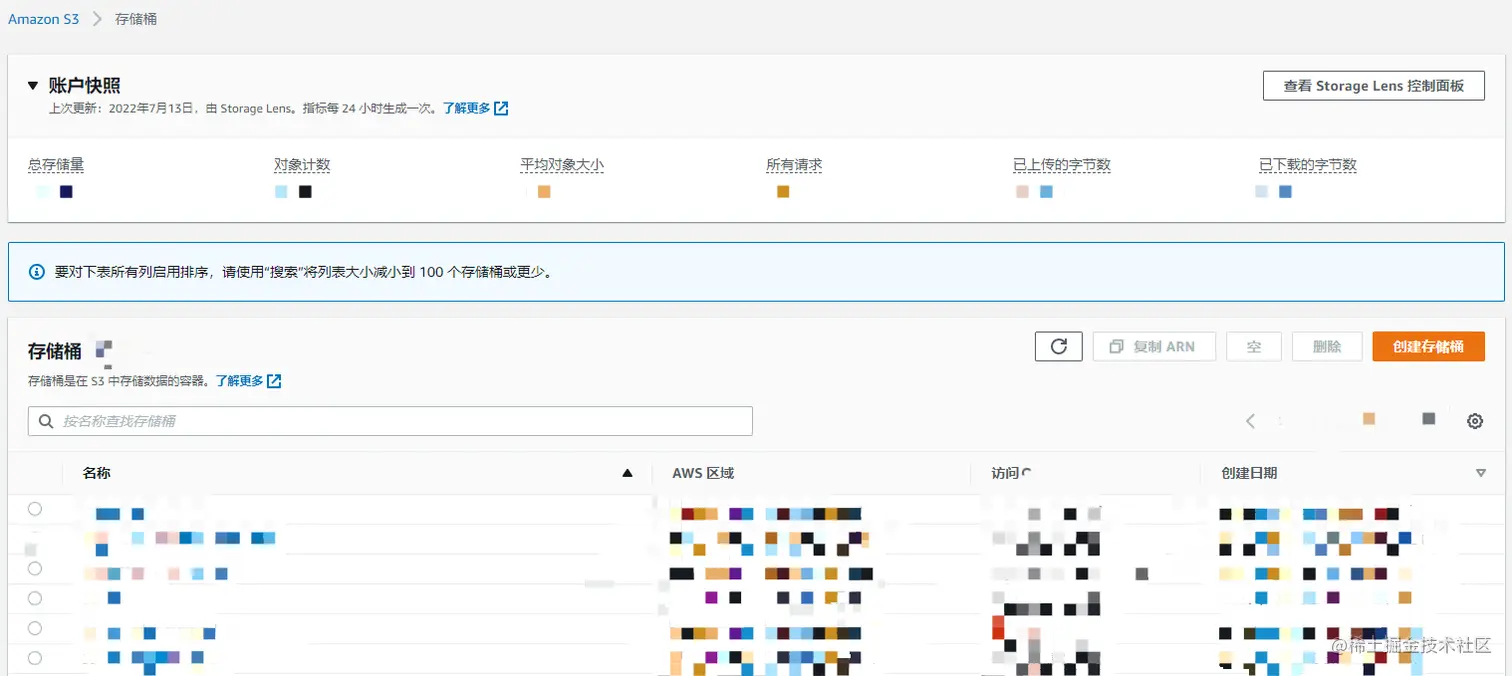Sort by 名称 column ascending arrow

[627, 473]
